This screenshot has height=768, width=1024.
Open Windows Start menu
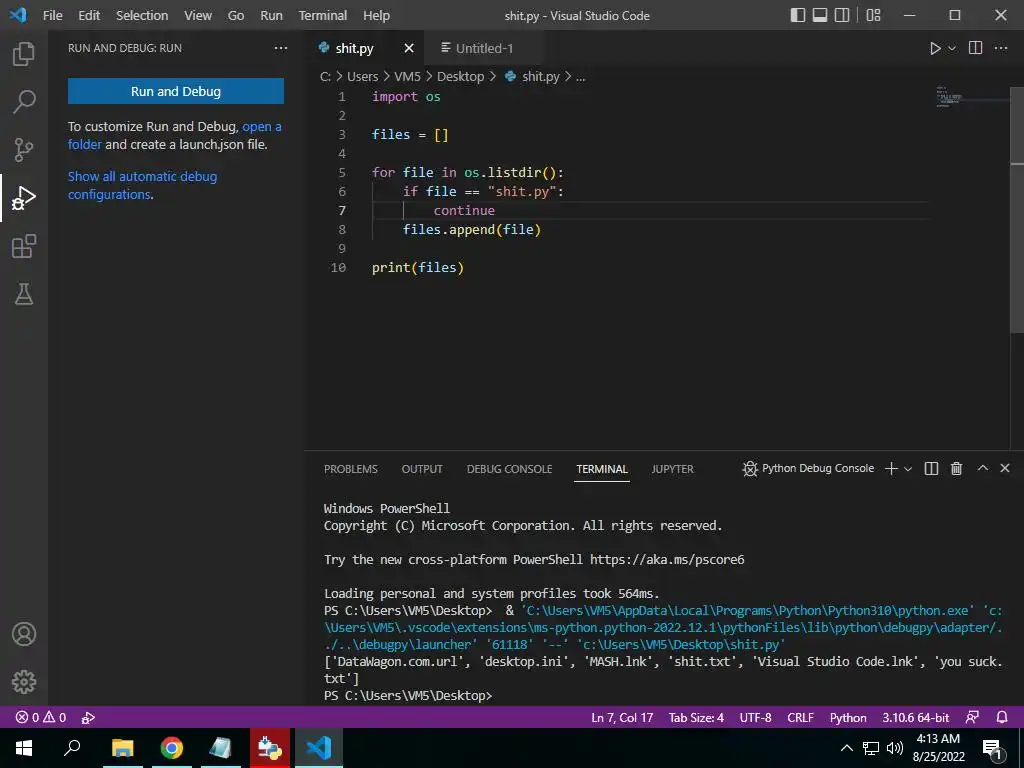[x=24, y=748]
